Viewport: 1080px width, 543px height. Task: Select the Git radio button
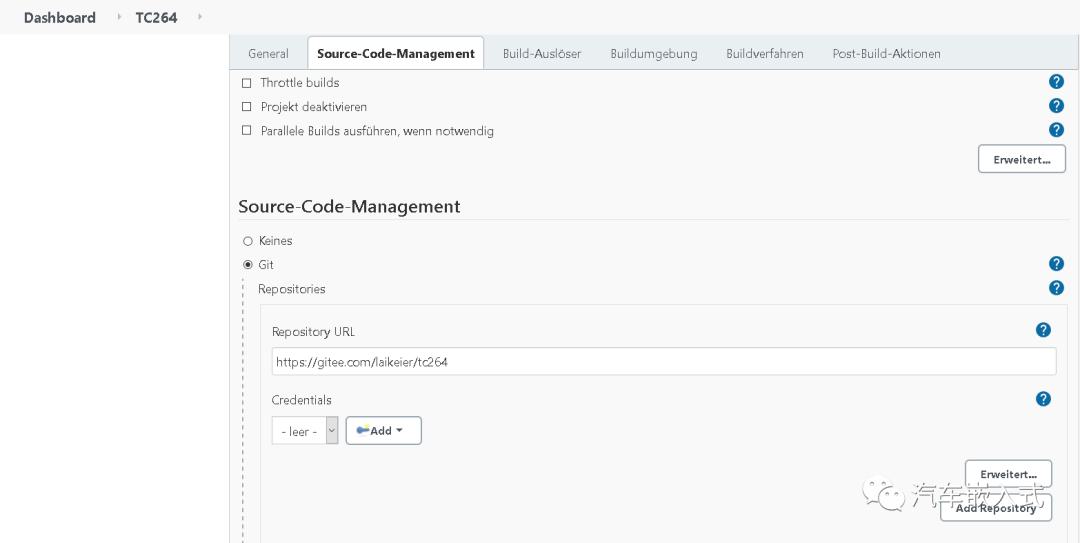(248, 265)
